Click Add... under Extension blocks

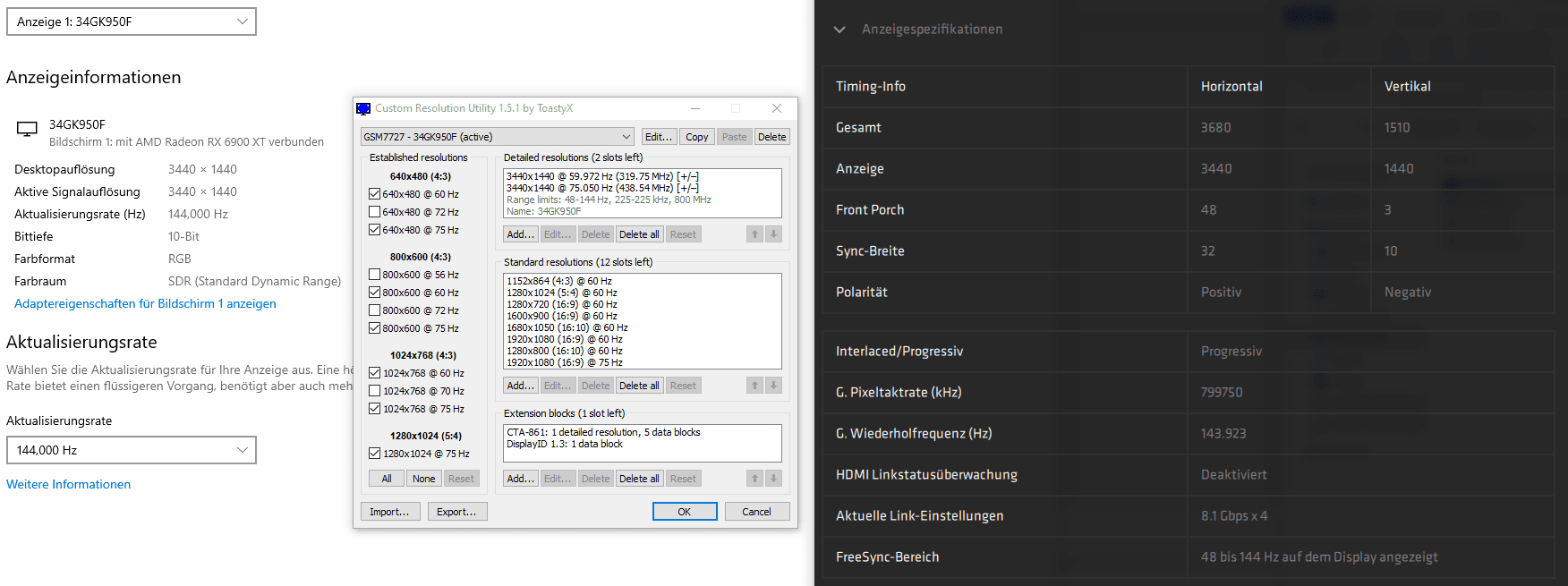click(521, 479)
